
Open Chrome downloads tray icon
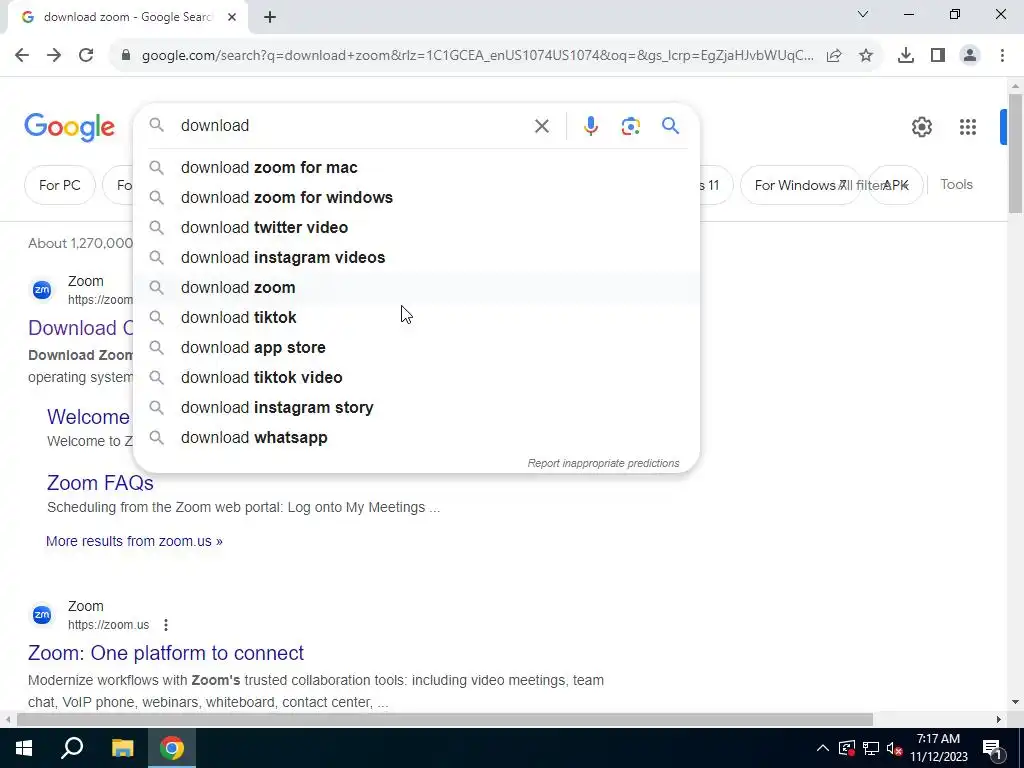coord(906,56)
